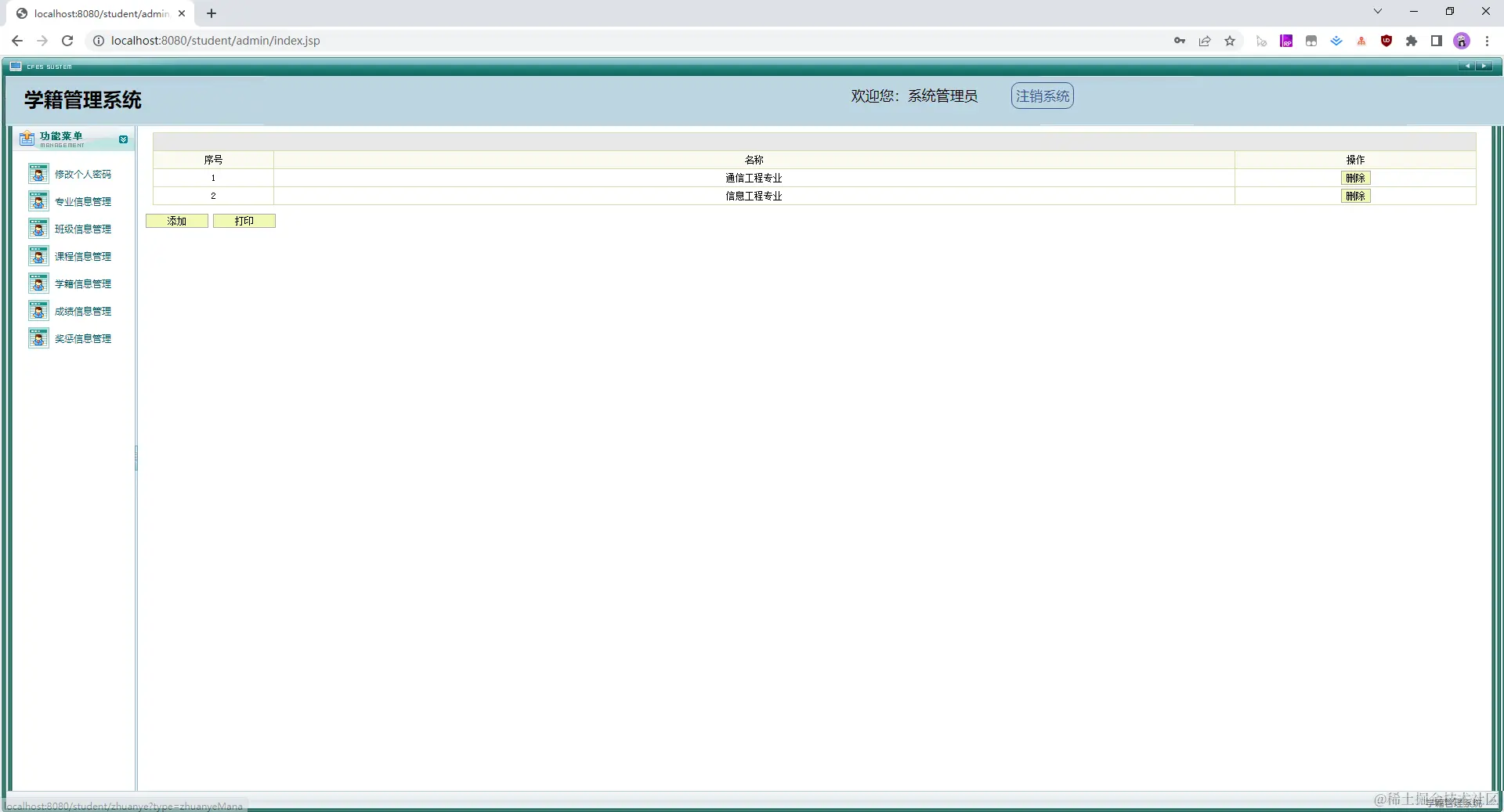Click the icon beside 课程信息管理
The image size is (1504, 812).
(x=38, y=256)
